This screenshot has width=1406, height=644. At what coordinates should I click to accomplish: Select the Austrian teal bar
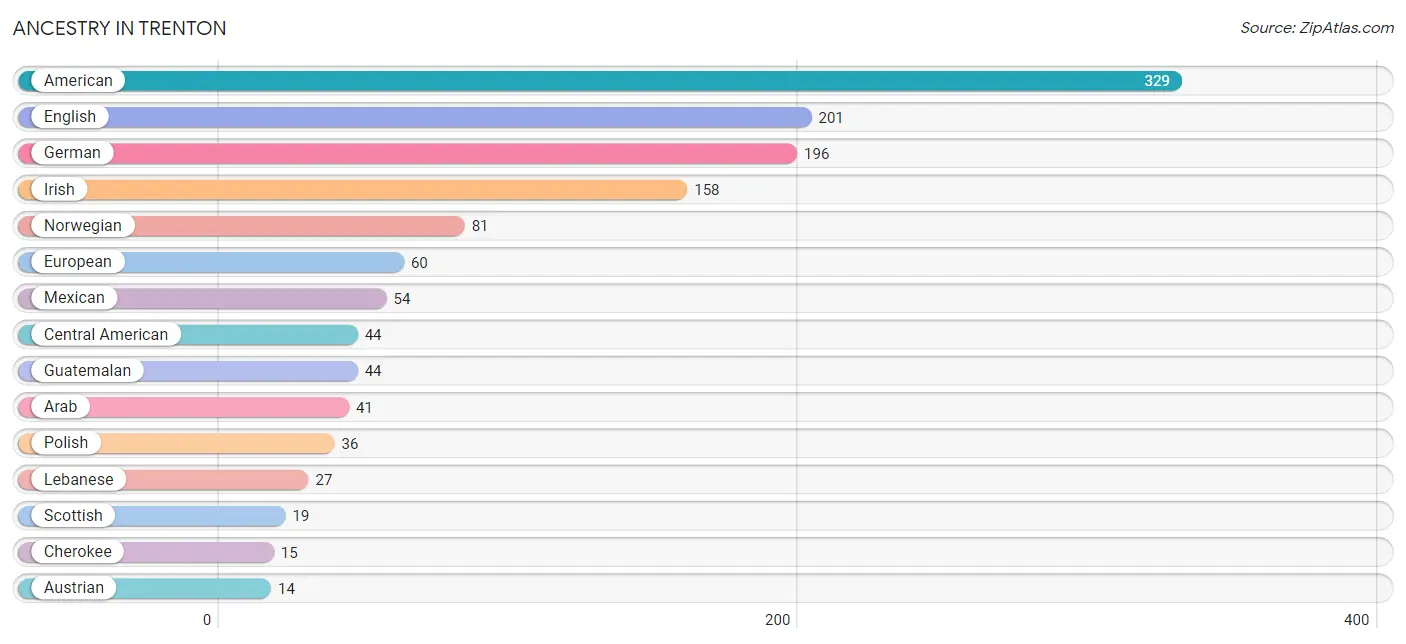[x=145, y=588]
